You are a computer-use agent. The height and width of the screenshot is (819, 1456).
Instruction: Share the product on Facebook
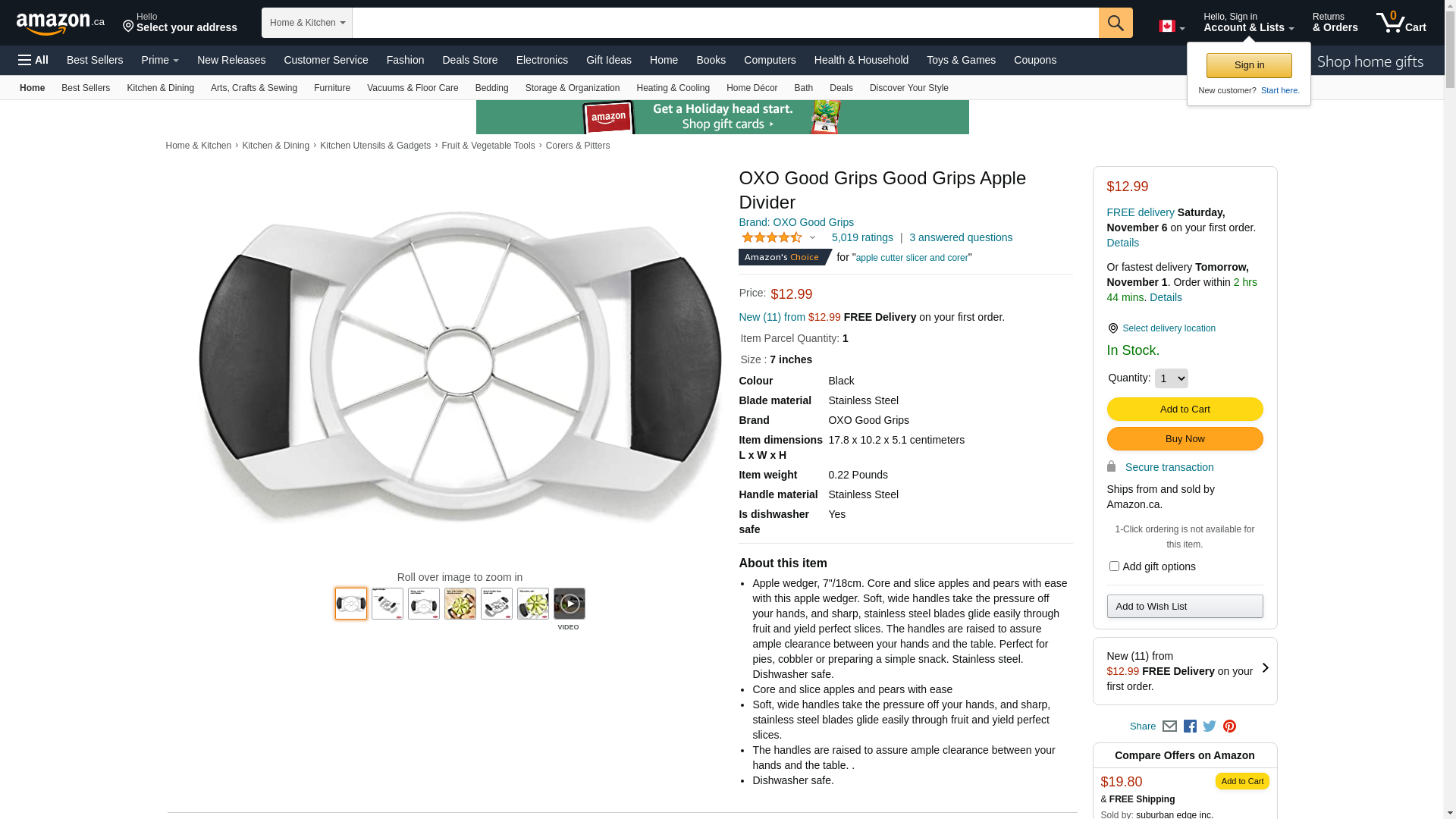pyautogui.click(x=1190, y=726)
